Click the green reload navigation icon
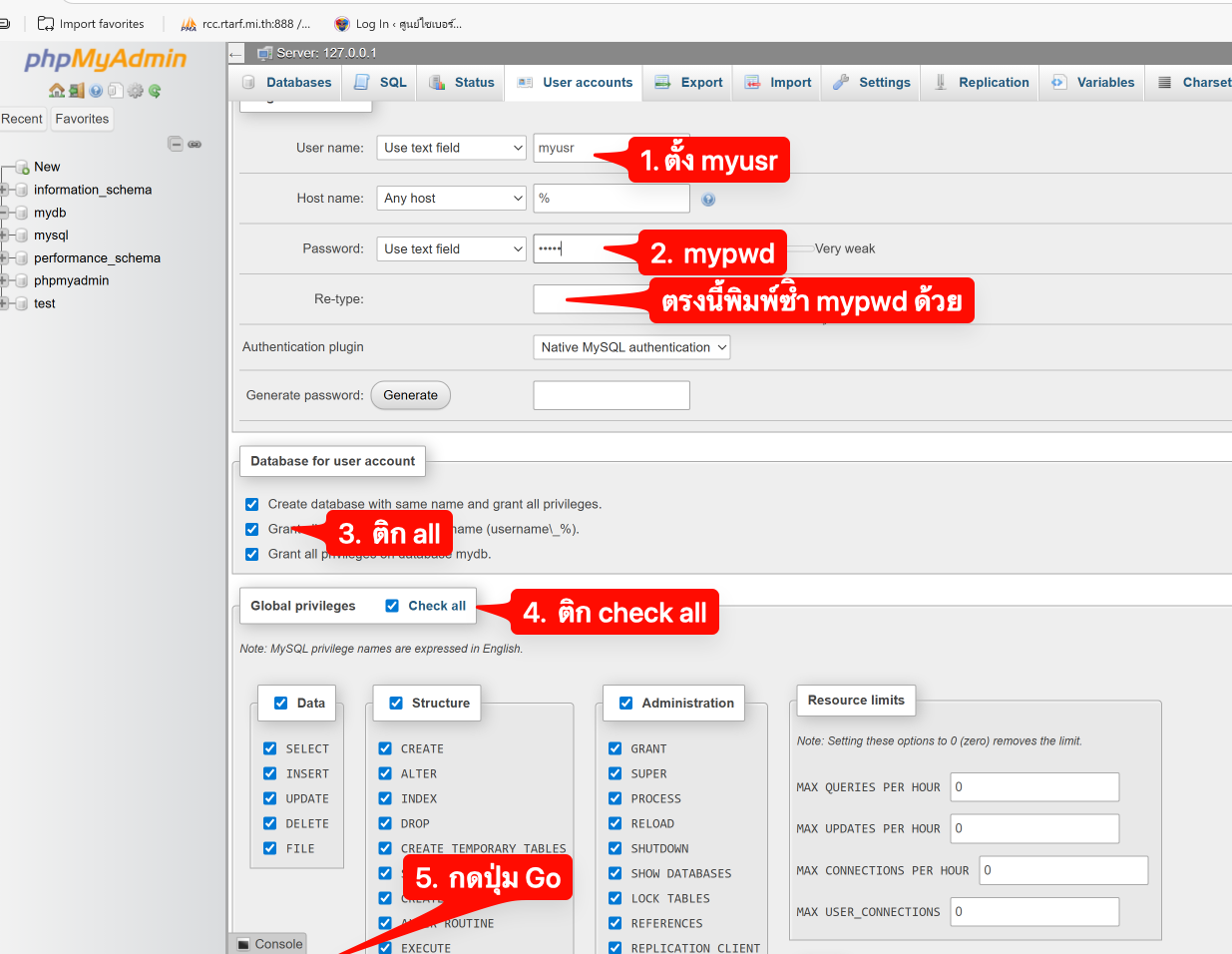This screenshot has height=954, width=1232. pyautogui.click(x=155, y=91)
